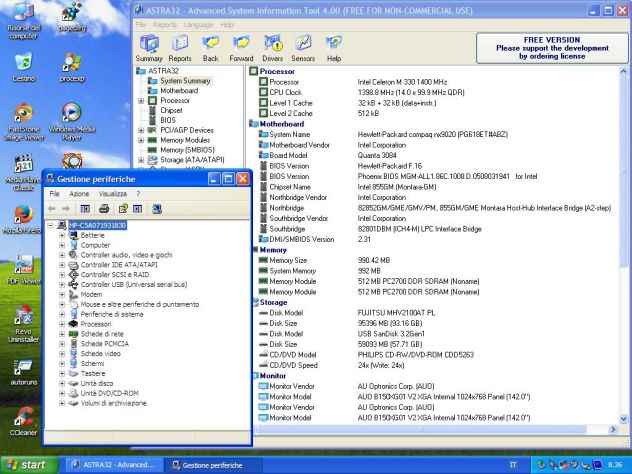632x474 pixels.
Task: Open the Sensors tool in ASTRA32
Action: tap(303, 48)
